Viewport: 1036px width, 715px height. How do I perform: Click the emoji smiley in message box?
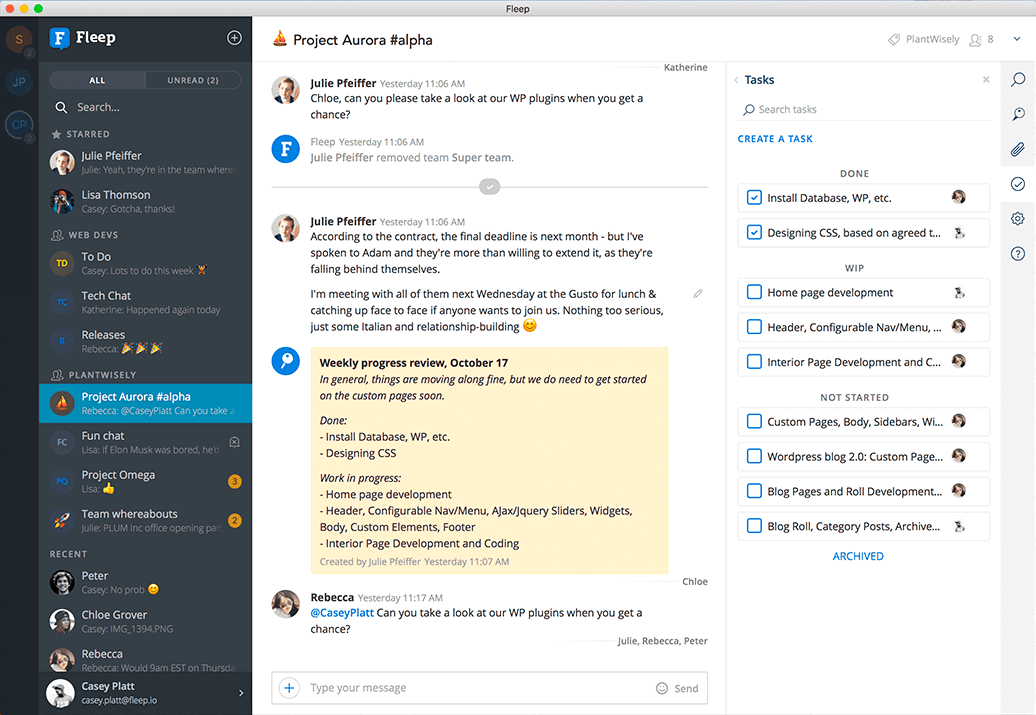click(x=661, y=688)
